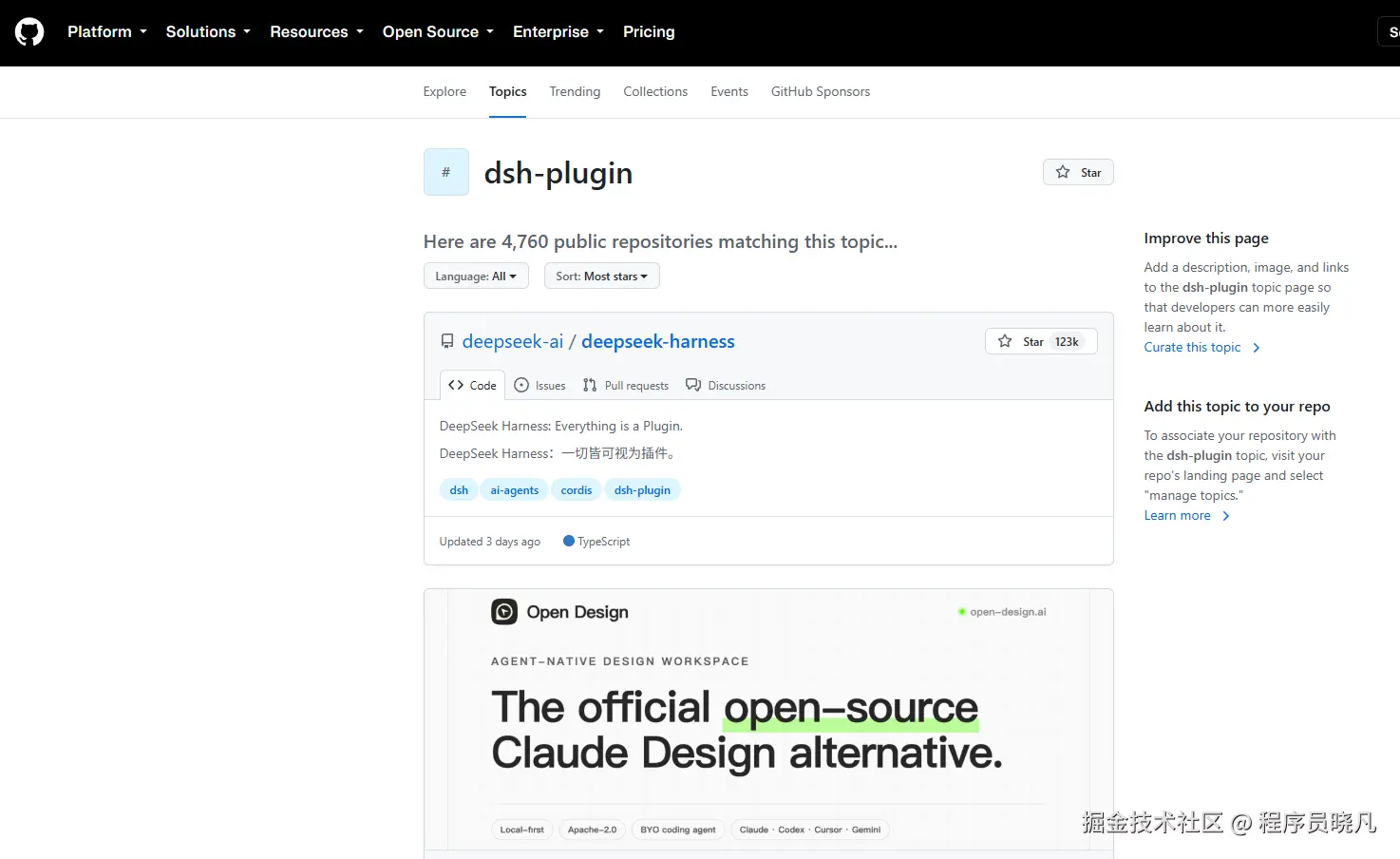Go to GitHub Sponsors tab

tap(821, 92)
